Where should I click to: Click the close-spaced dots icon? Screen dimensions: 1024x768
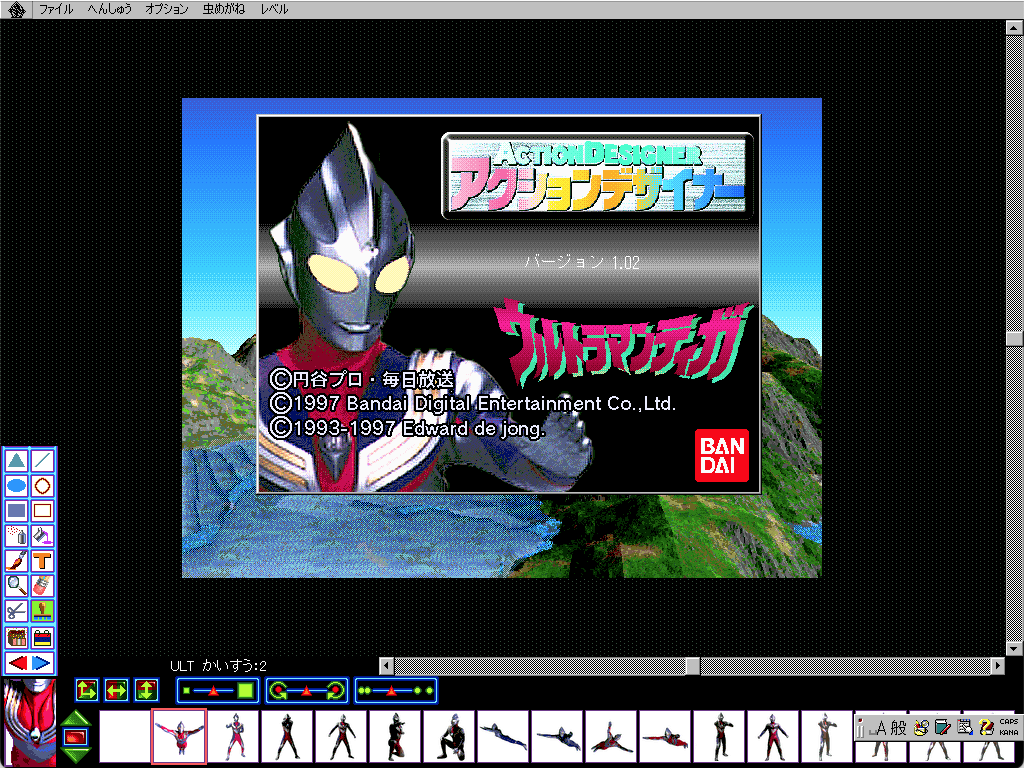(364, 690)
